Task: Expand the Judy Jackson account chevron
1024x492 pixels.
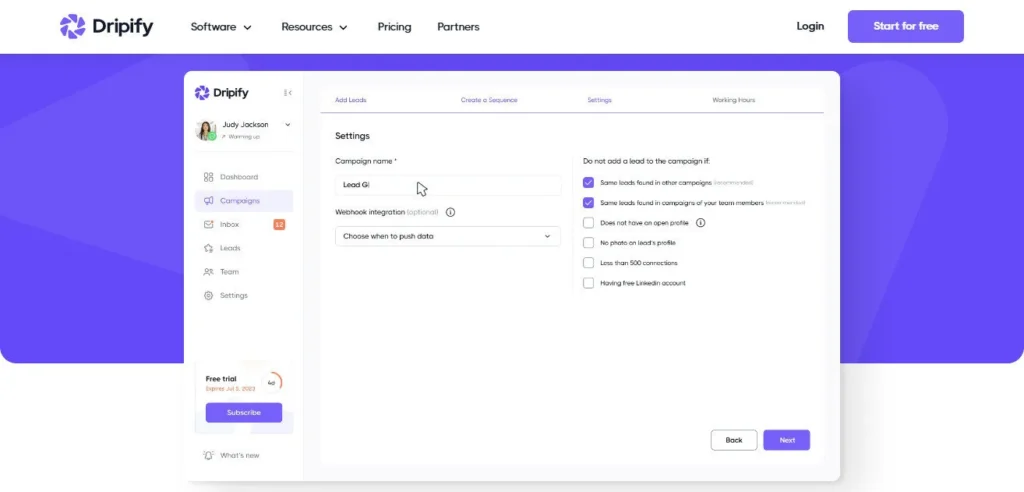Action: point(288,124)
